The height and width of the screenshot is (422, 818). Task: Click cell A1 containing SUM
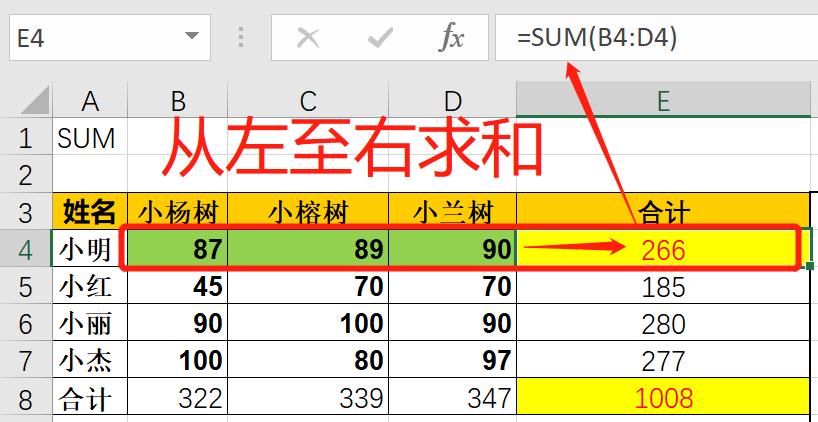pyautogui.click(x=90, y=137)
